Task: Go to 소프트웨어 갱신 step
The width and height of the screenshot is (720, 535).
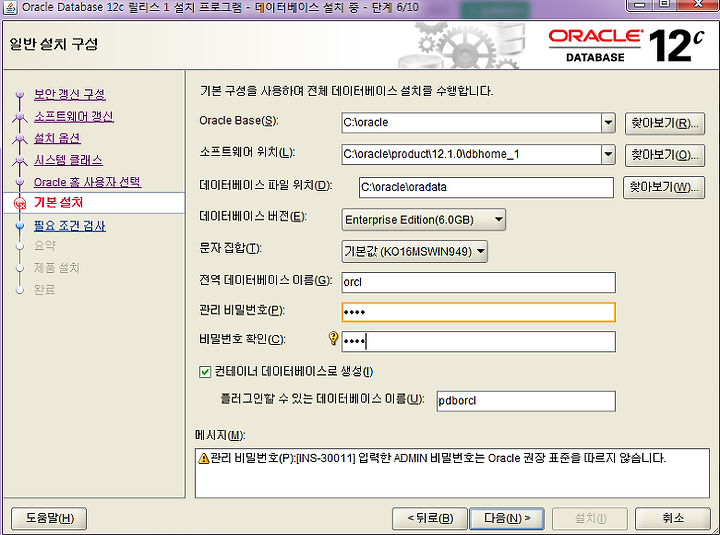Action: 74,116
